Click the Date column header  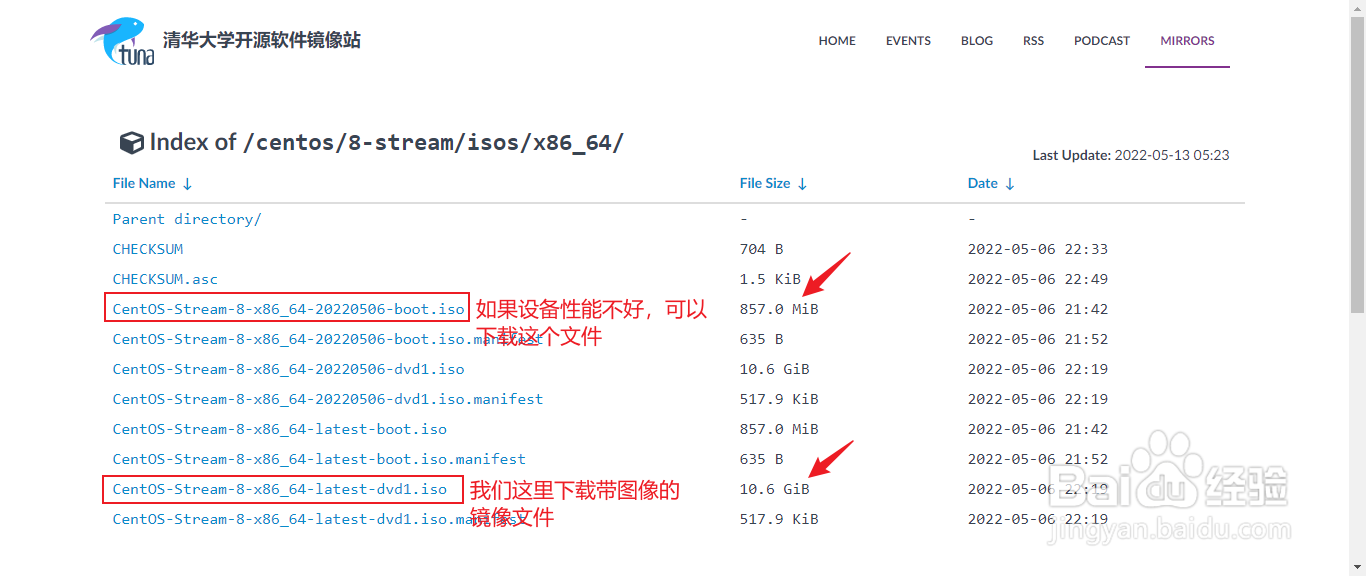point(983,184)
